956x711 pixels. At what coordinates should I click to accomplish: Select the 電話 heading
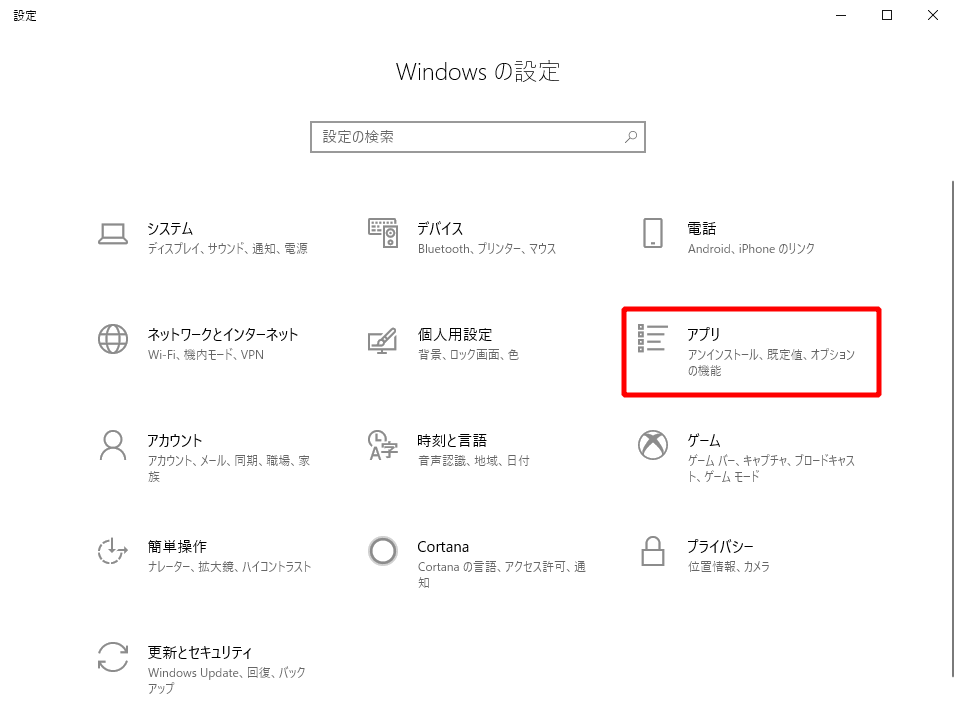pos(702,229)
